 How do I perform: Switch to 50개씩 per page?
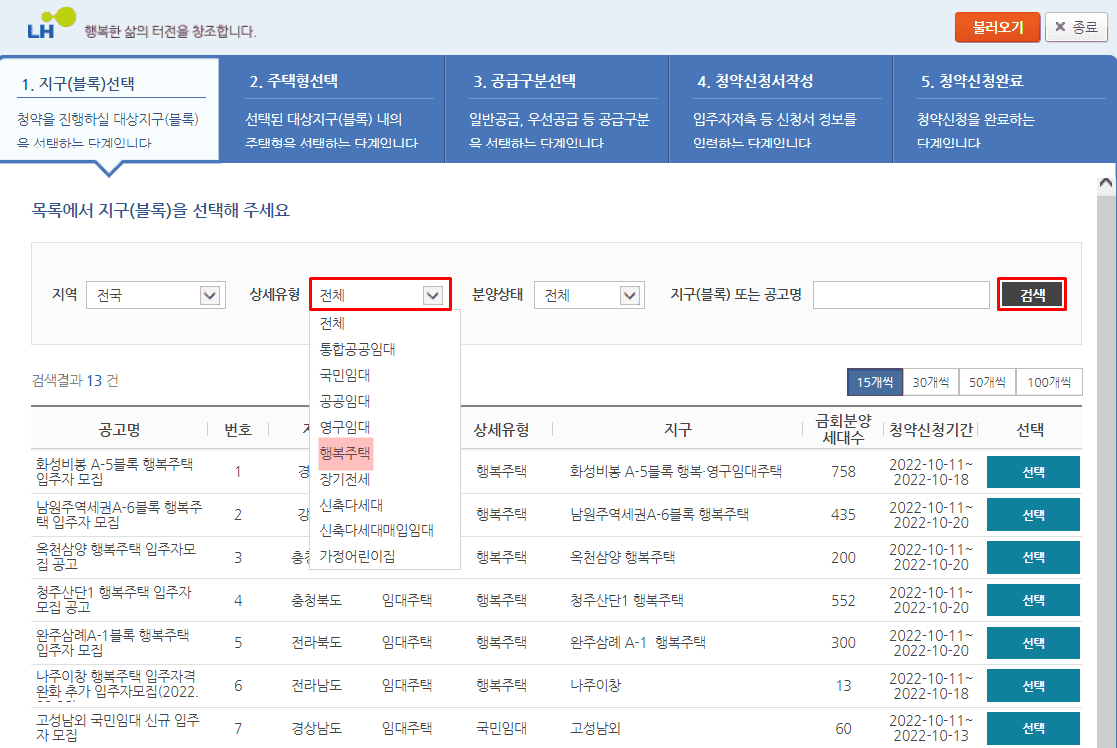point(987,382)
